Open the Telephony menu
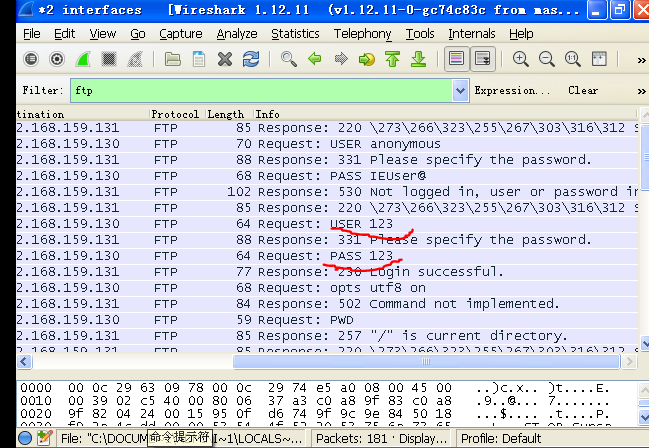 (x=363, y=34)
